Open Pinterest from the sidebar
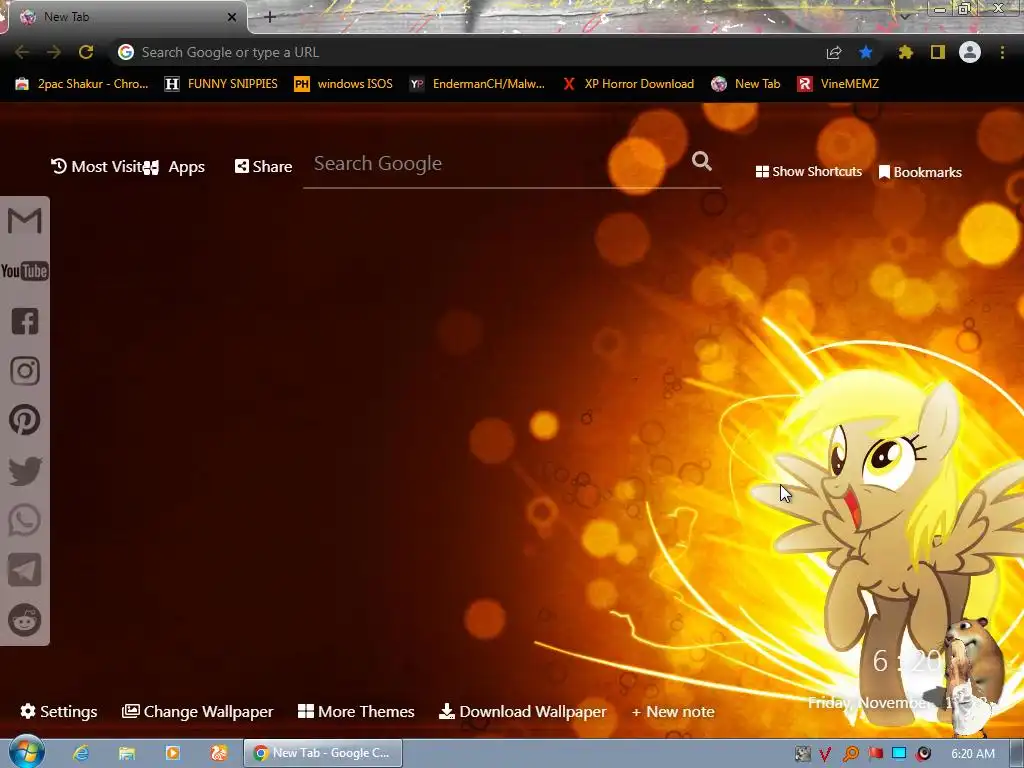The image size is (1024, 768). (x=25, y=420)
